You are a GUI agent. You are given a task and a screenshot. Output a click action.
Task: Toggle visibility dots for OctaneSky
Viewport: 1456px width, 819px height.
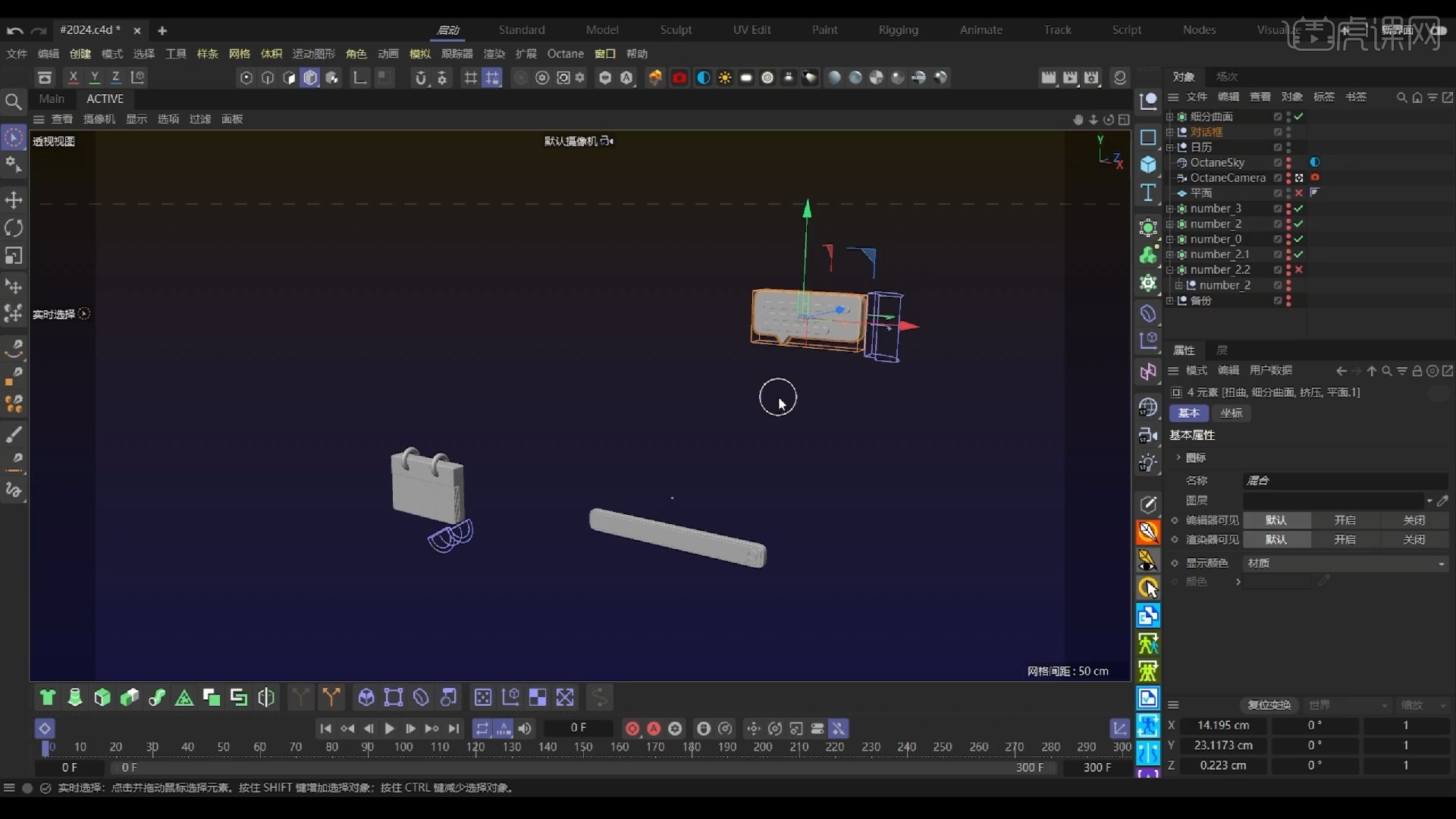coord(1288,162)
